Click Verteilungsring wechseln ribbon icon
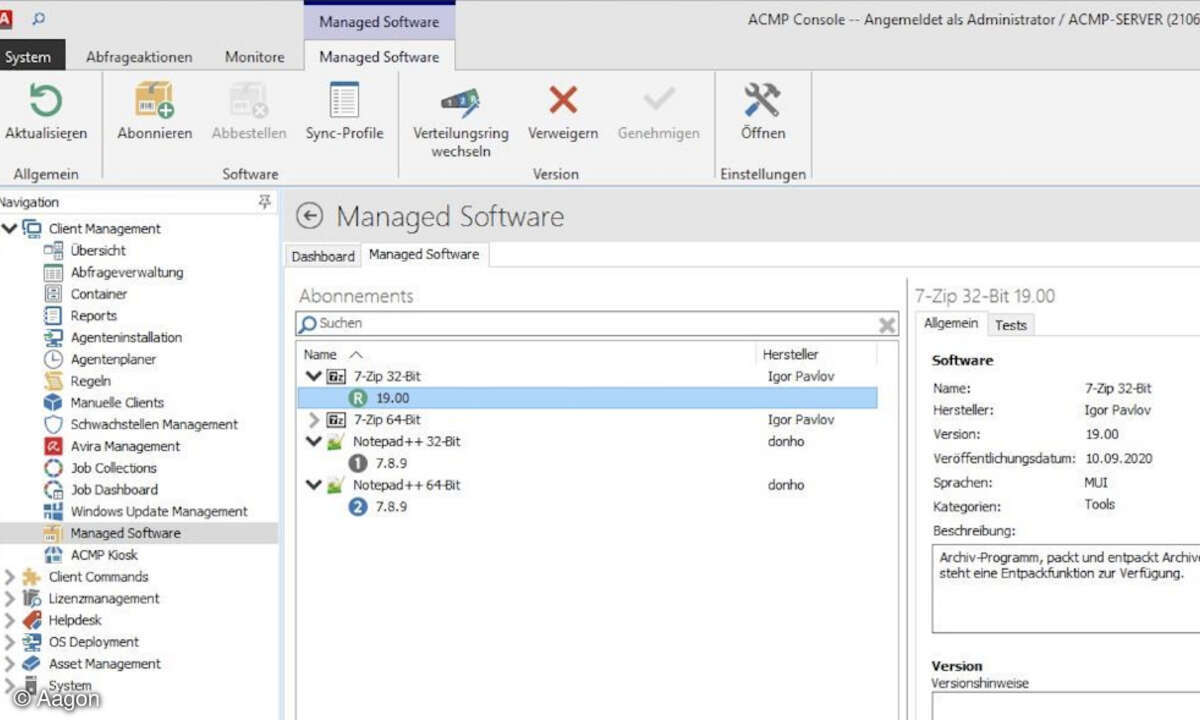Viewport: 1200px width, 720px height. coord(461,101)
